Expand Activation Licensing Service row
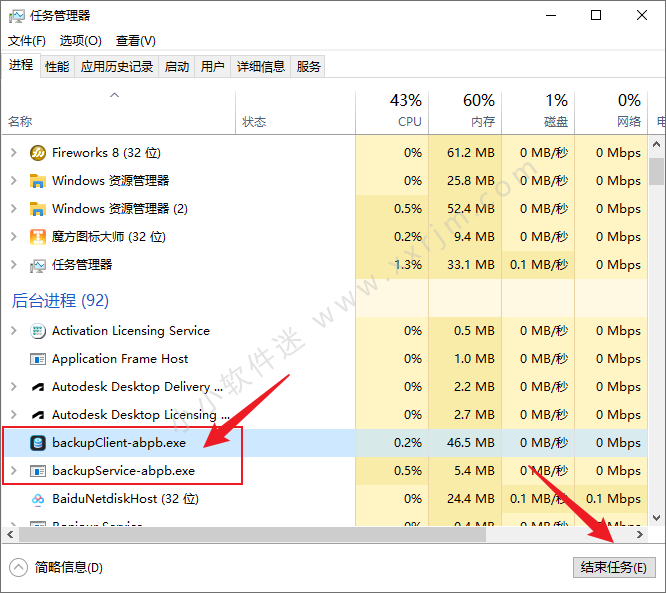Image resolution: width=666 pixels, height=593 pixels. pos(14,330)
